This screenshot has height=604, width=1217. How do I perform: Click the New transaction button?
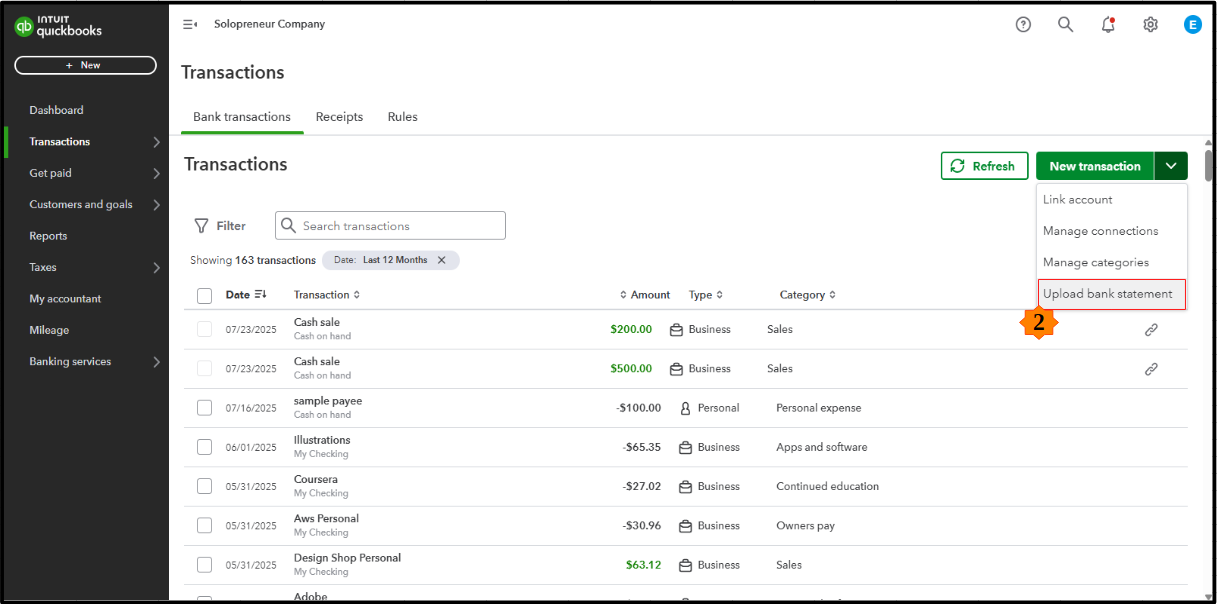click(1095, 166)
